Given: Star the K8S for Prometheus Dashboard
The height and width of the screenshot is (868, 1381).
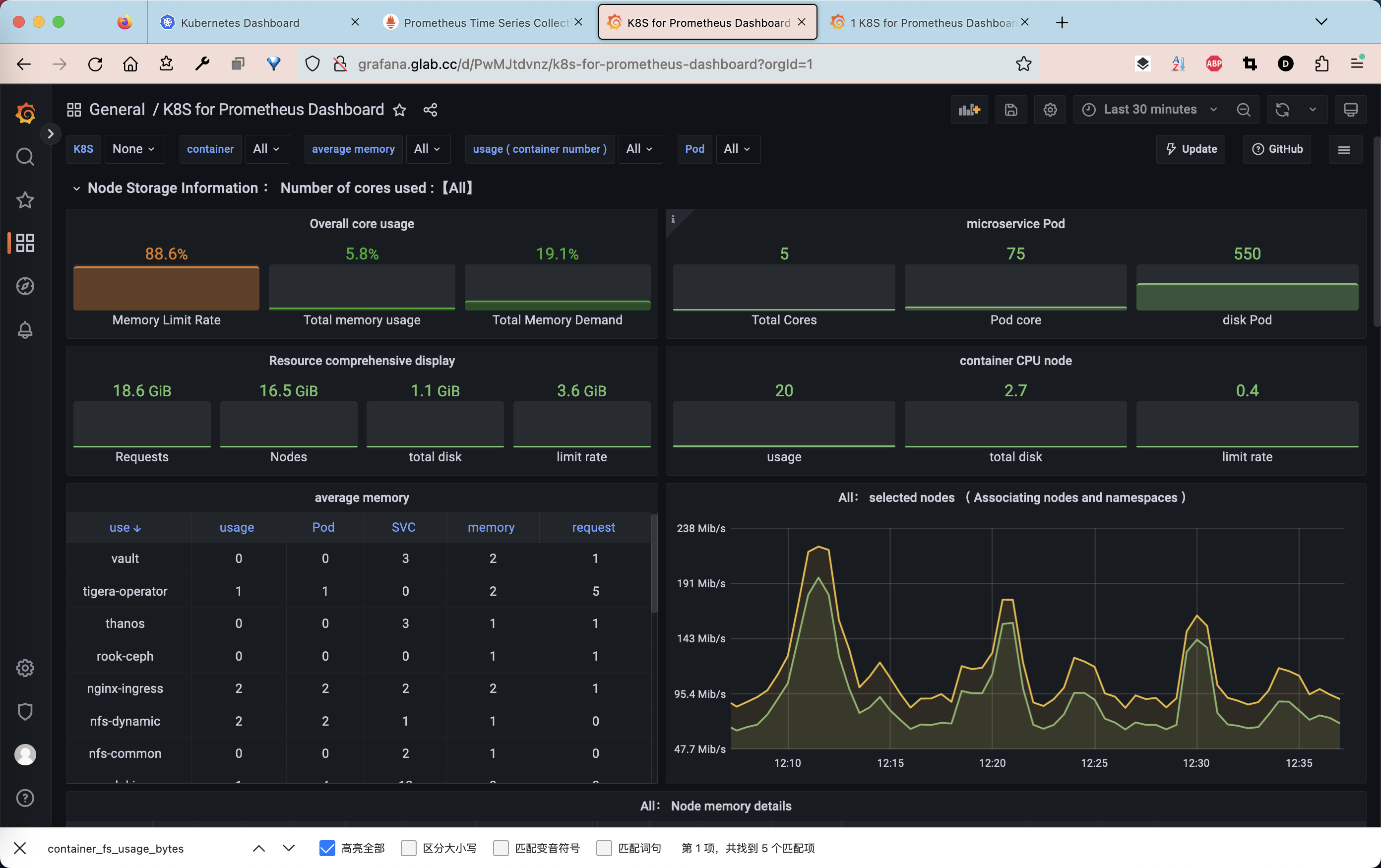Looking at the screenshot, I should 400,110.
